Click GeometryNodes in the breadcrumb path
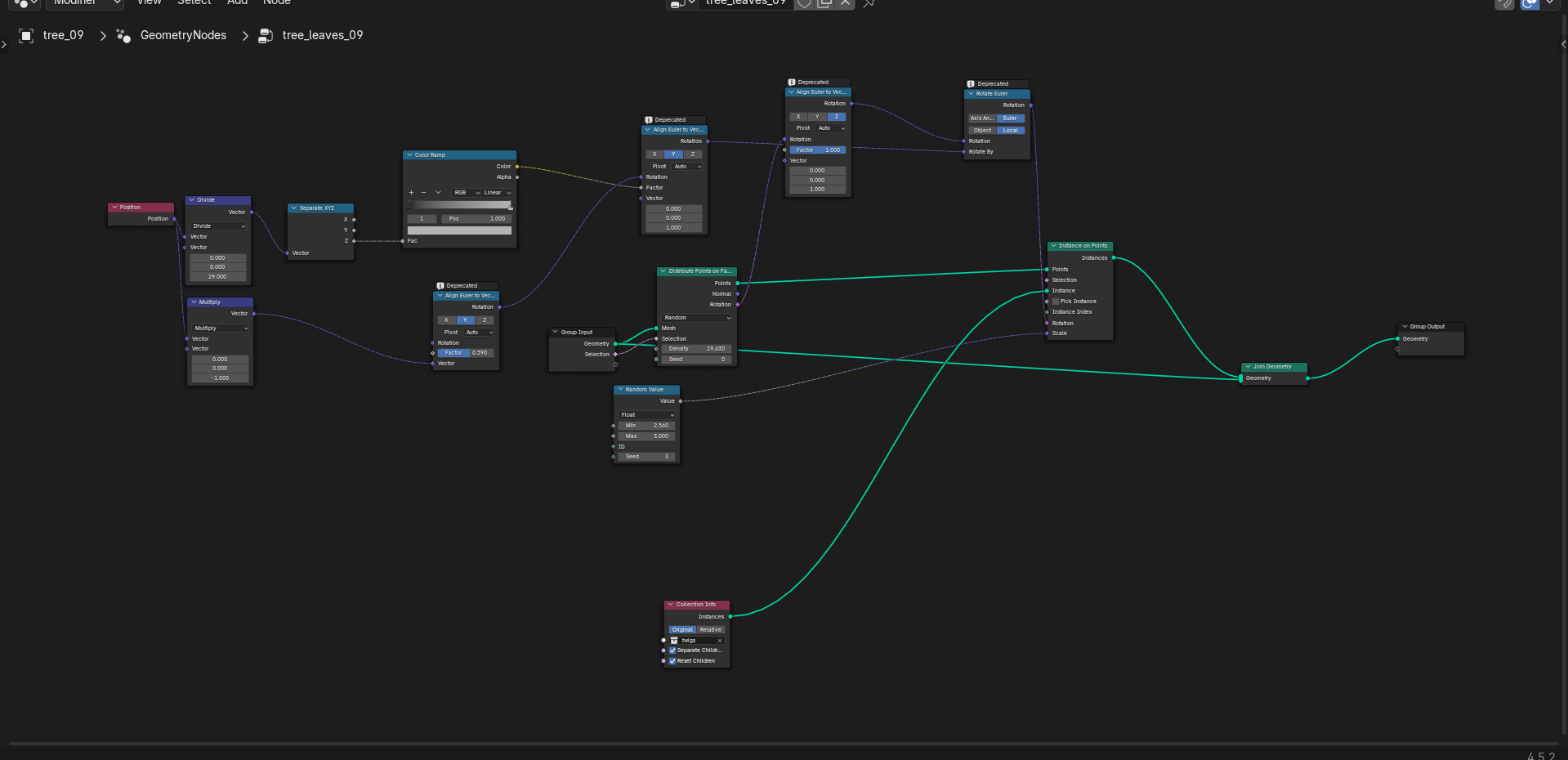 coord(183,35)
